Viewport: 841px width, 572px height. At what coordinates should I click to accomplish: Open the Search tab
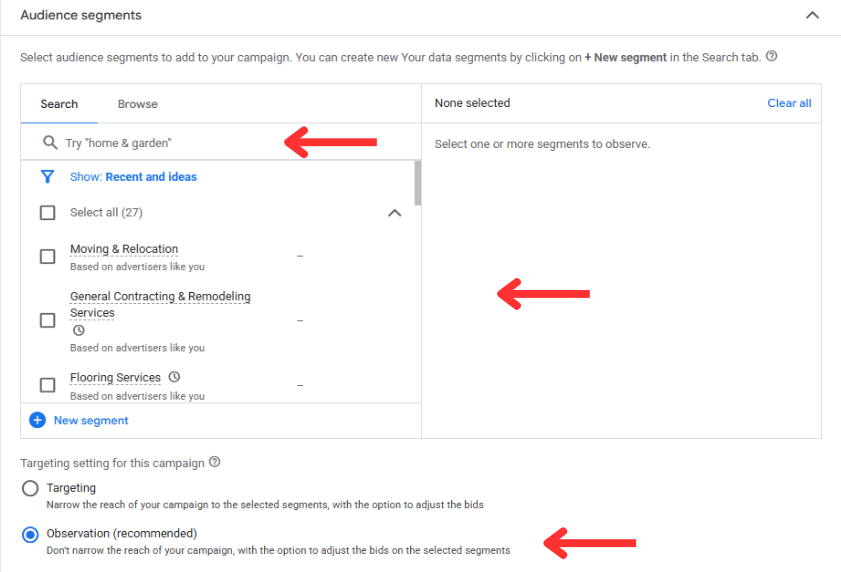coord(59,104)
